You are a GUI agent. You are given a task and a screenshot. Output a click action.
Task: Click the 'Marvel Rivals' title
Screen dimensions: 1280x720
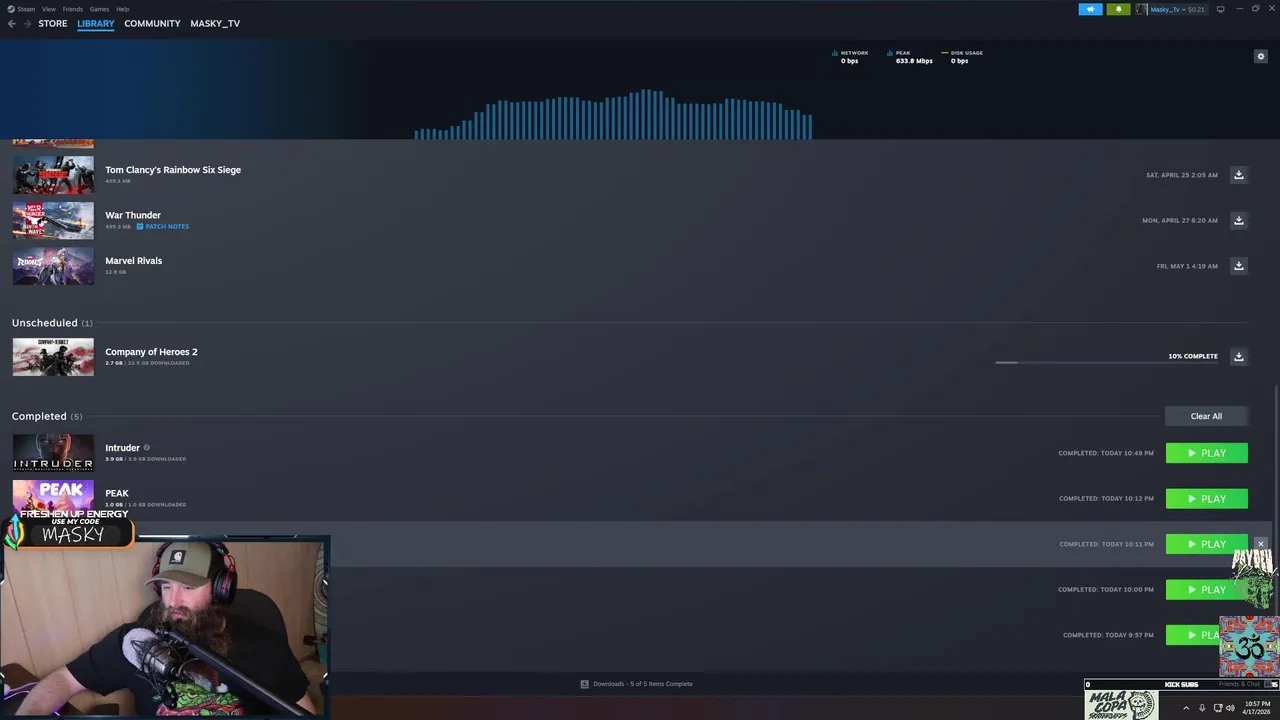(134, 261)
